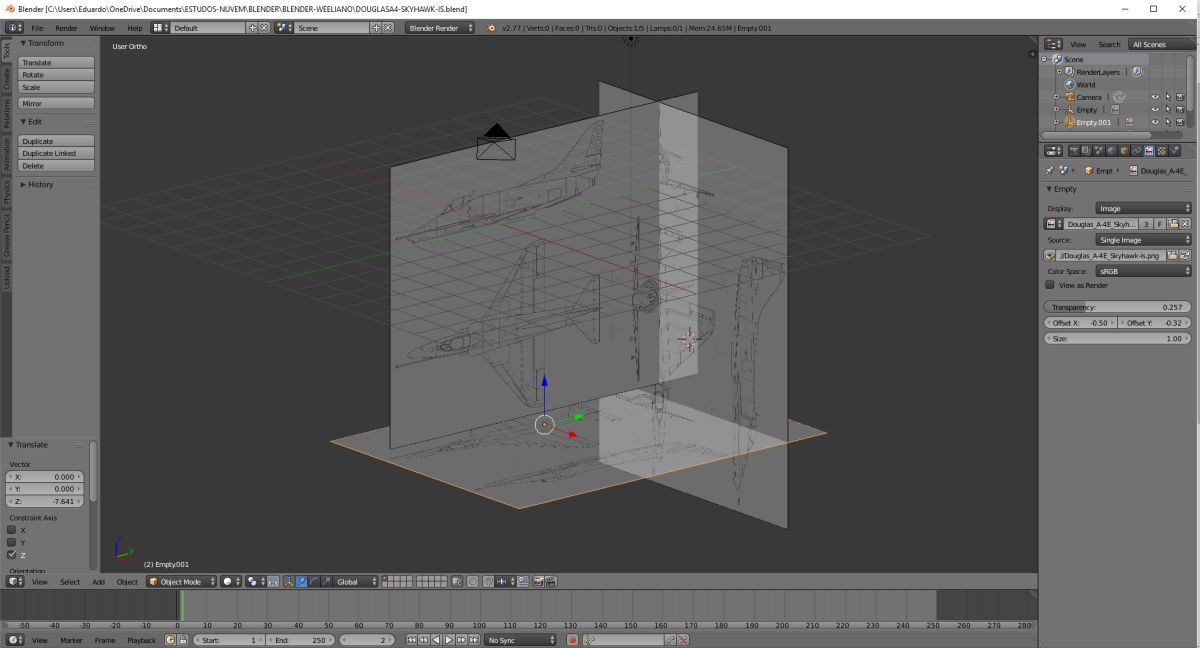Click the play animation button in timeline
The image size is (1200, 648).
point(449,640)
